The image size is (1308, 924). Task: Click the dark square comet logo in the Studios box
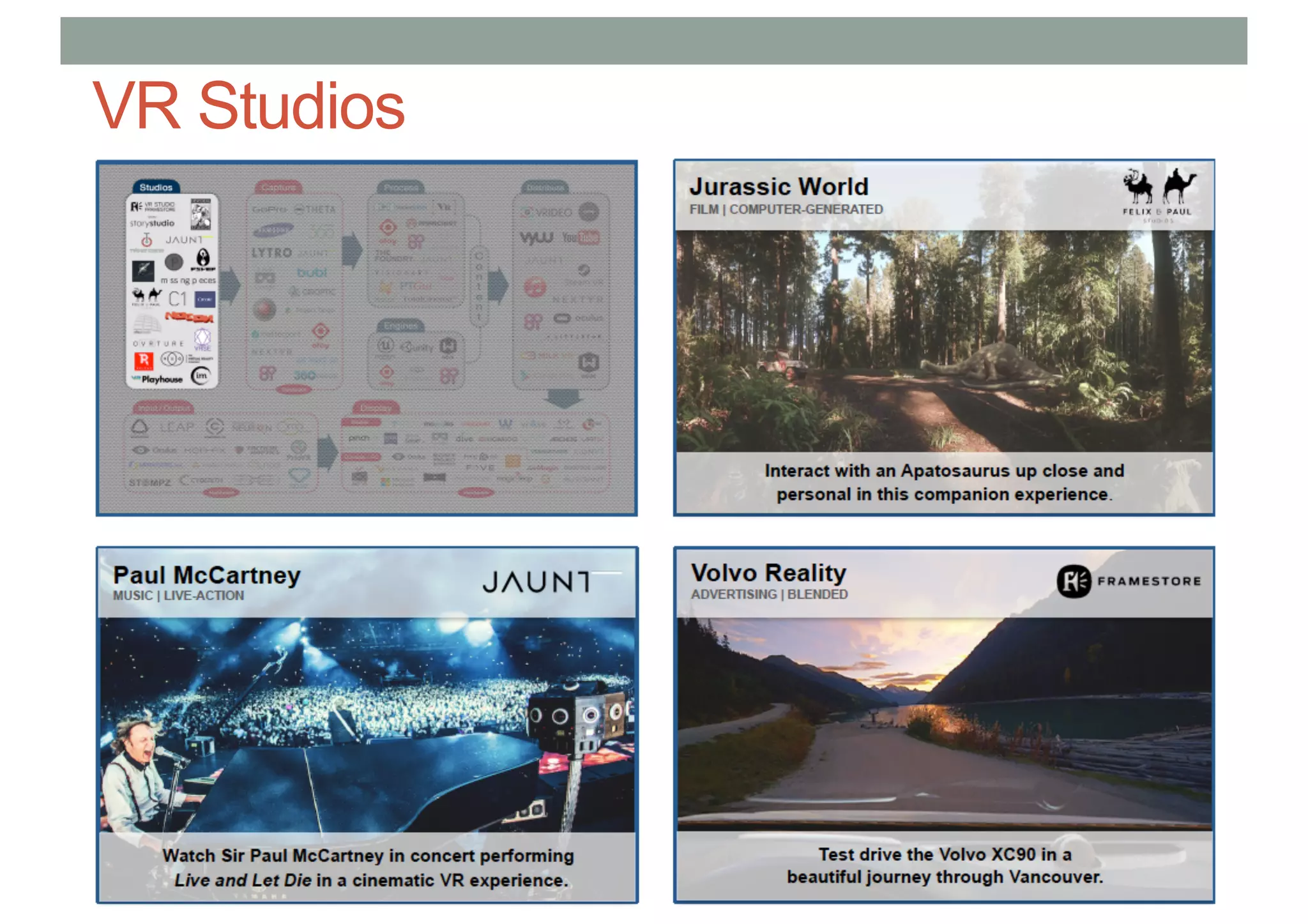pyautogui.click(x=143, y=271)
